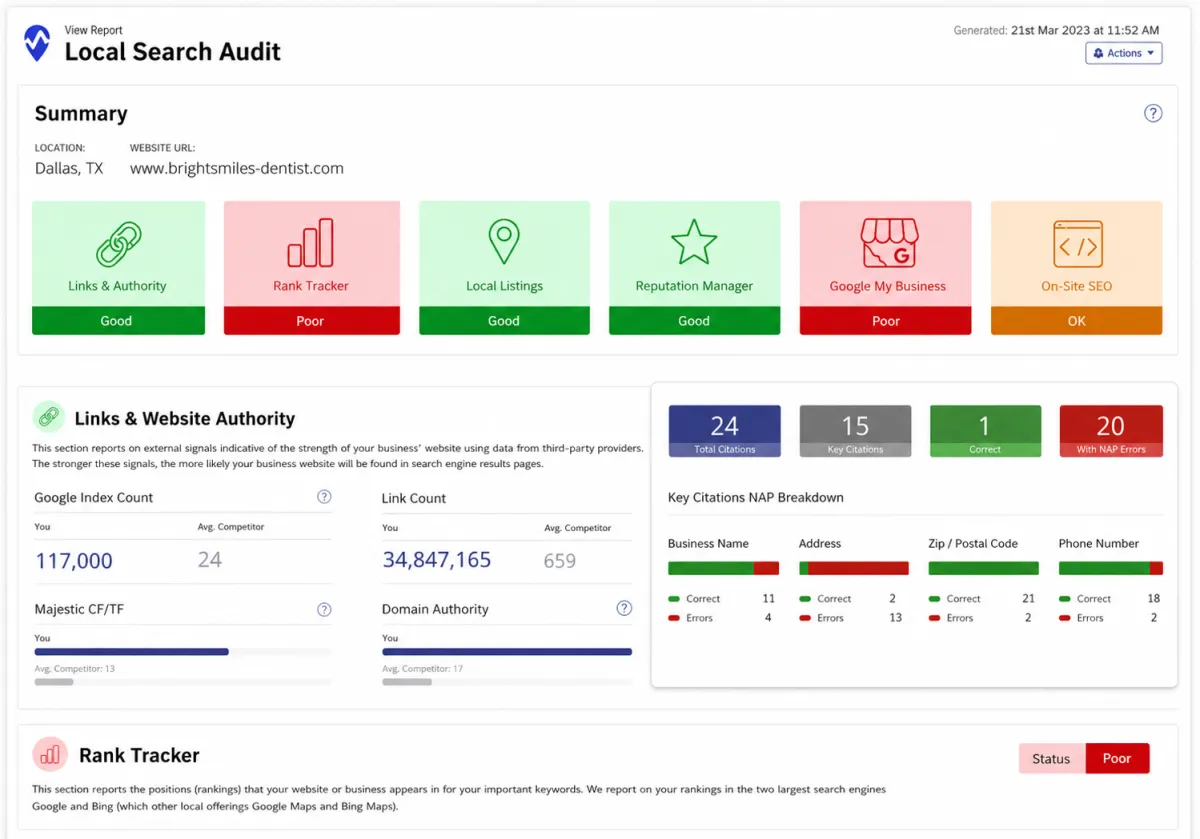Open the Rank Tracker bar chart icon
1200x839 pixels.
(x=310, y=243)
